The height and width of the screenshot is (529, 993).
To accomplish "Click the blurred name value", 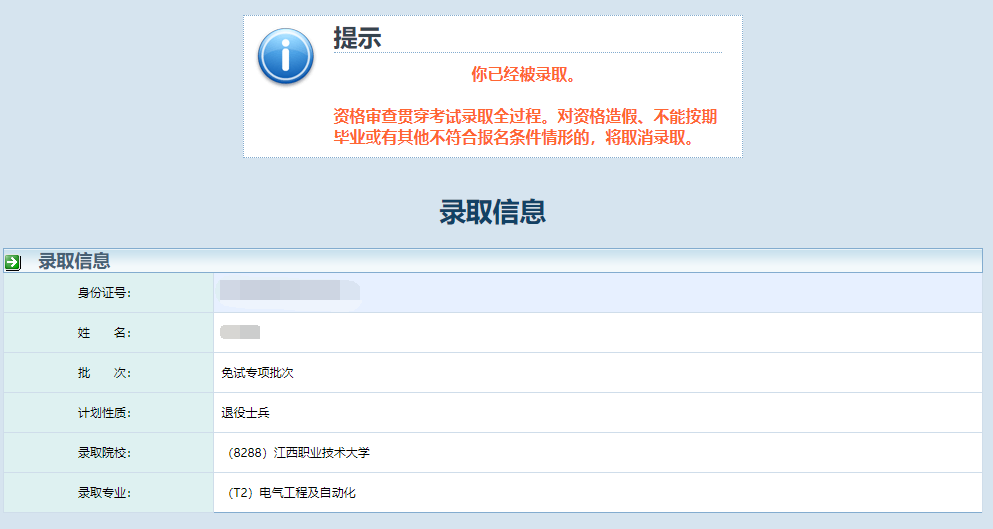I will pos(240,332).
